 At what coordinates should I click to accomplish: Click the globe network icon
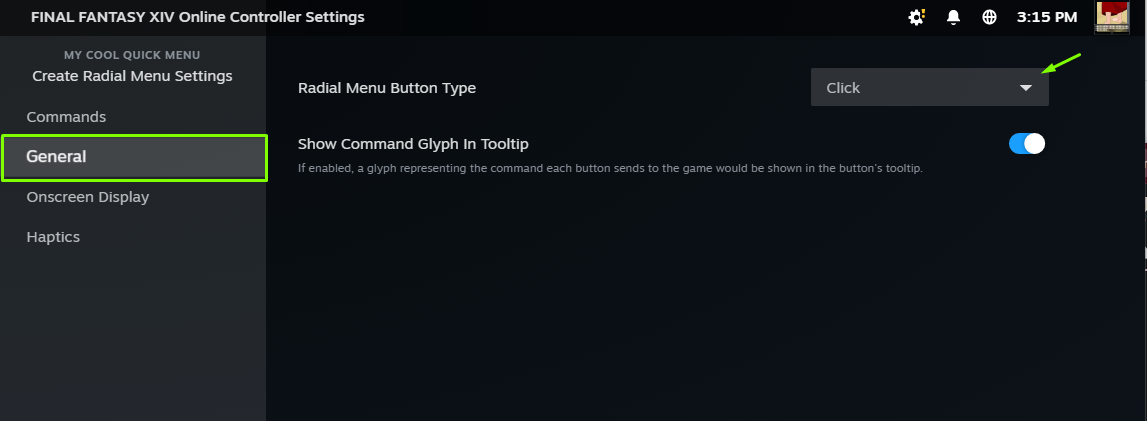coord(989,17)
